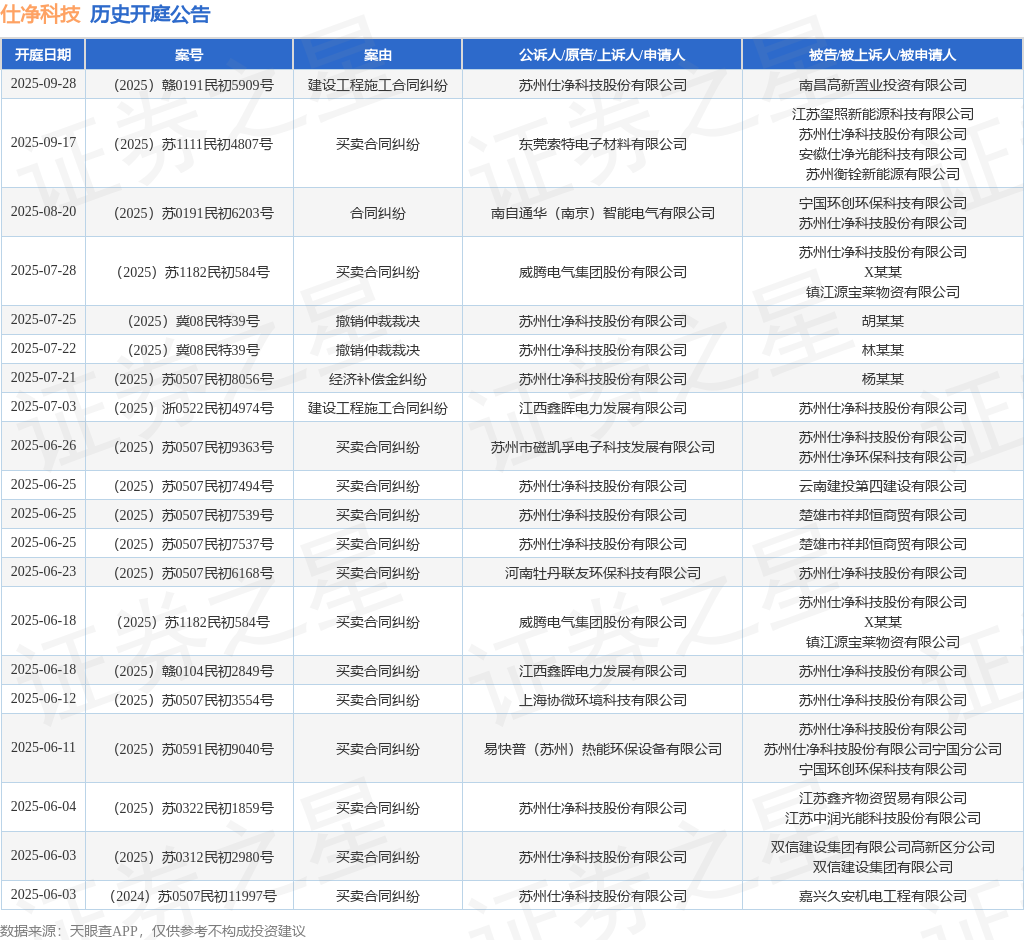Click 经济补偿金纠纷 case reason
The height and width of the screenshot is (940, 1024).
pos(377,379)
